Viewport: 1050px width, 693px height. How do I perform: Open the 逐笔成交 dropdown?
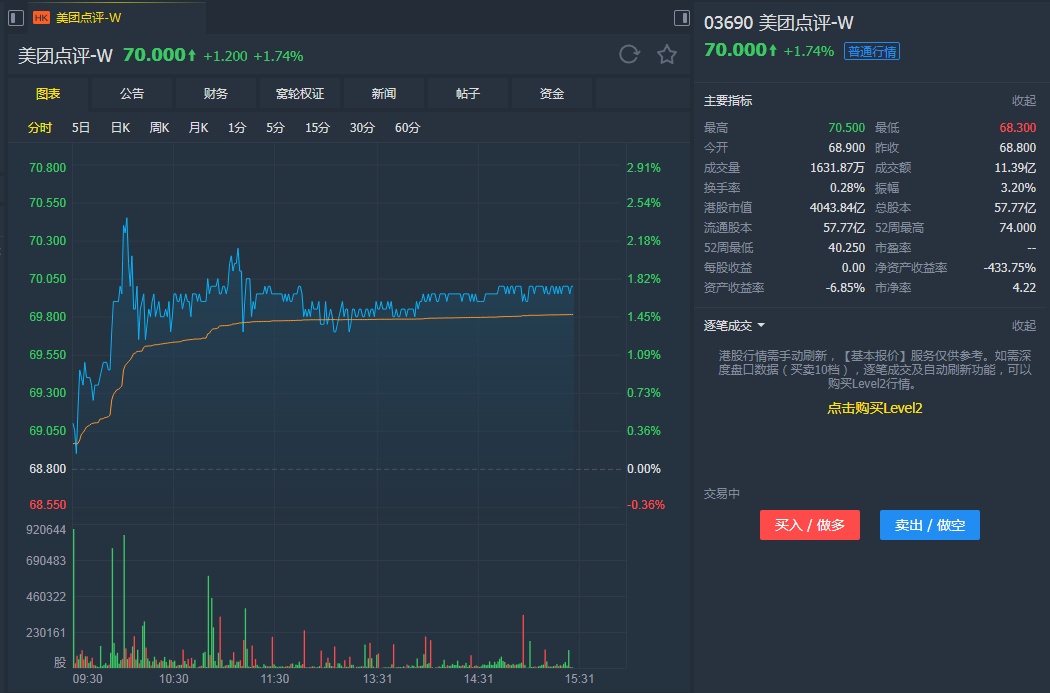click(x=735, y=325)
